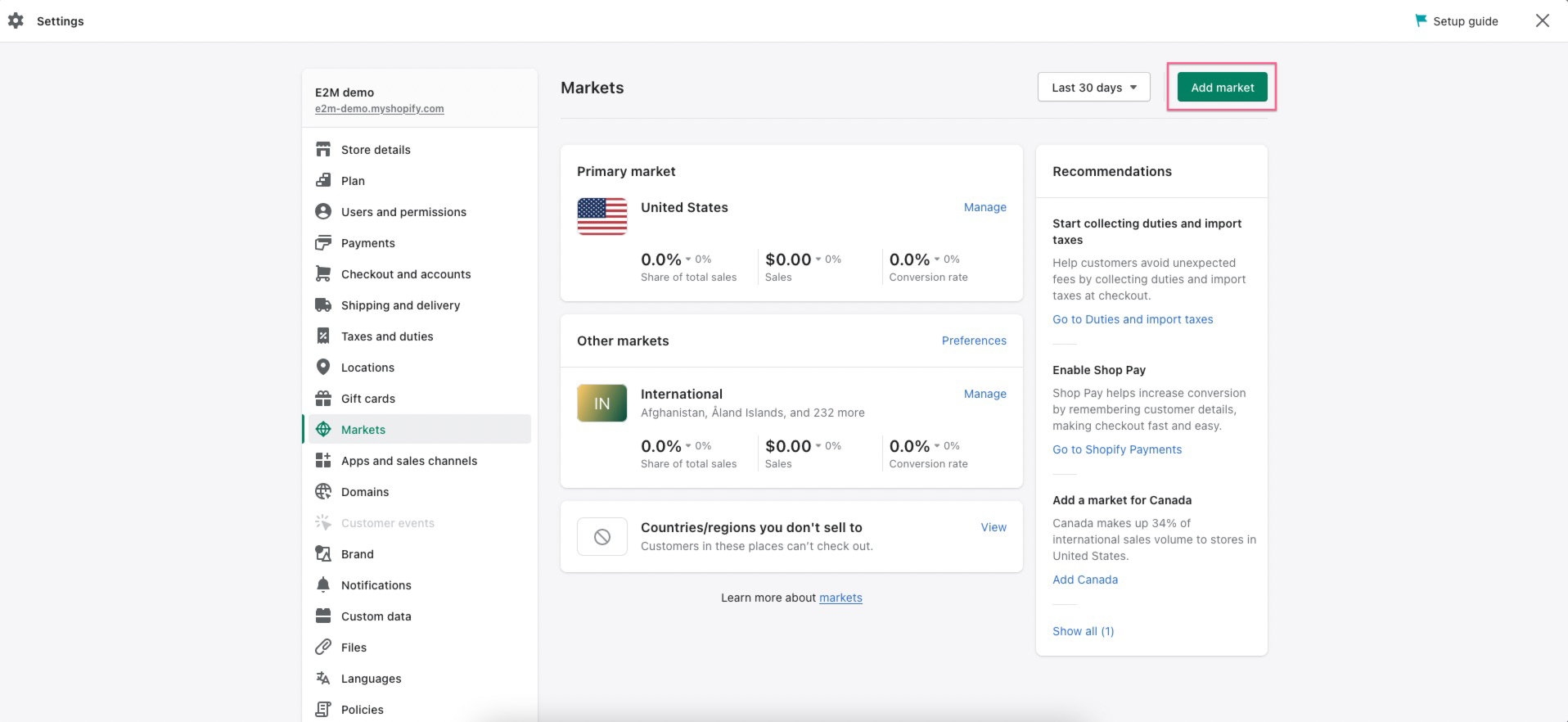Viewport: 1568px width, 722px height.
Task: Click the Store details shop icon
Action: 323,150
